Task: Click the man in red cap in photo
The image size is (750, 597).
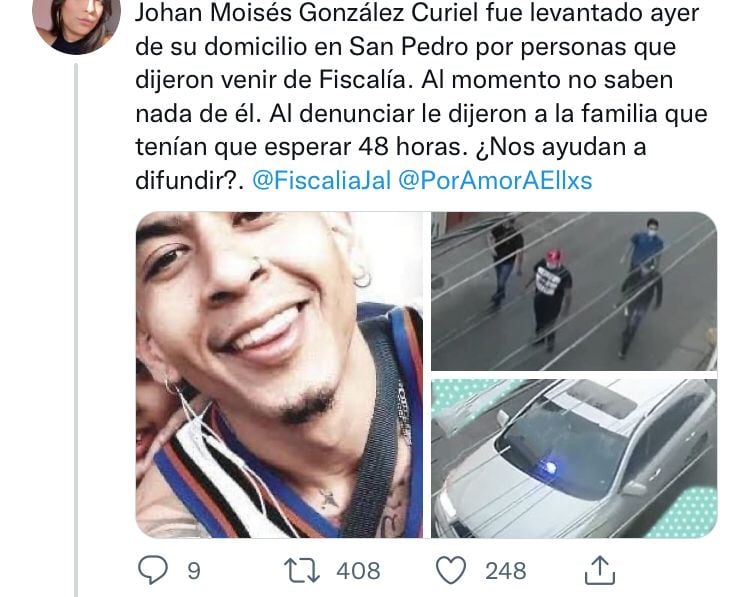Action: click(x=552, y=297)
